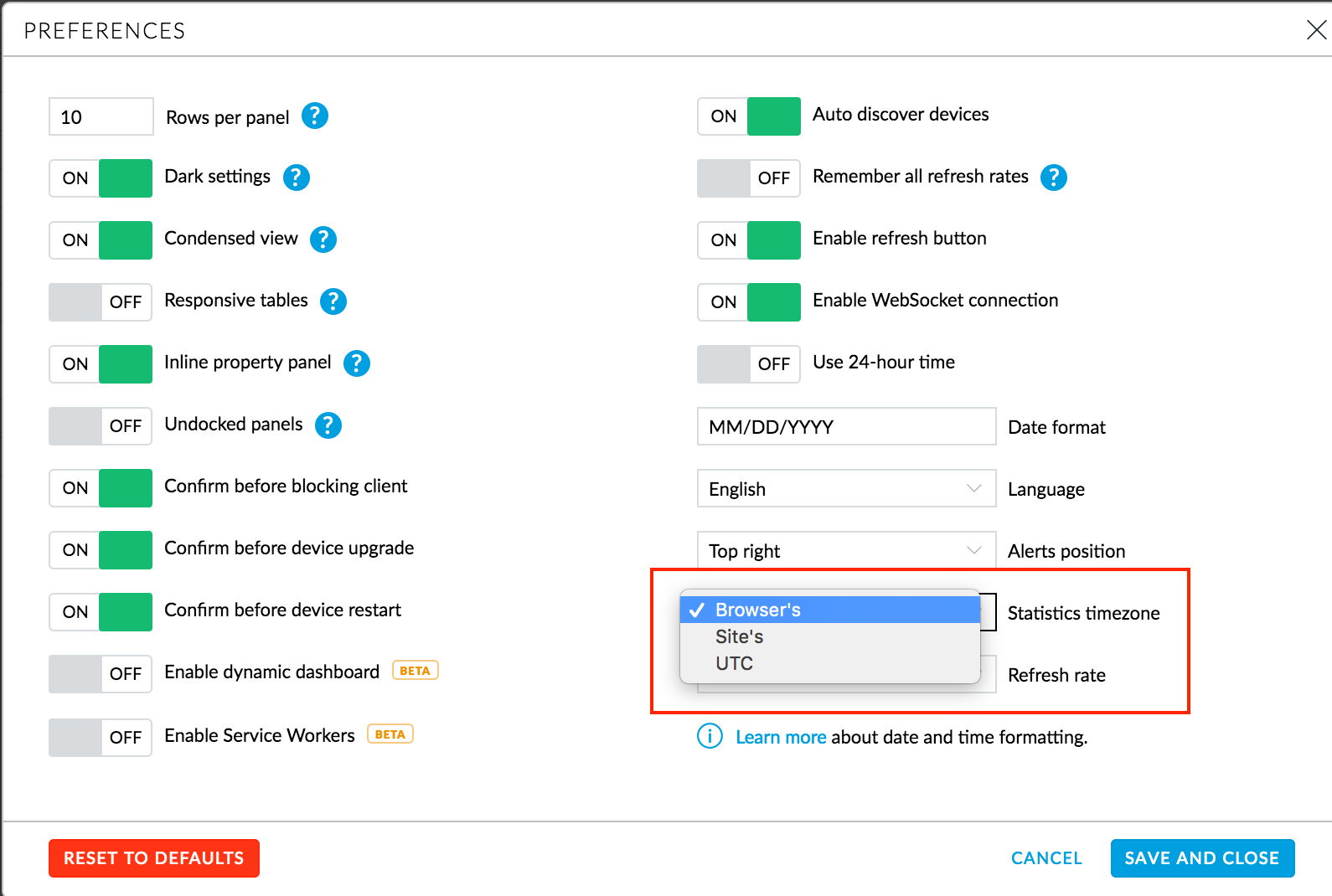1332x896 pixels.
Task: Click help icon beside Dark settings
Action: click(x=297, y=178)
